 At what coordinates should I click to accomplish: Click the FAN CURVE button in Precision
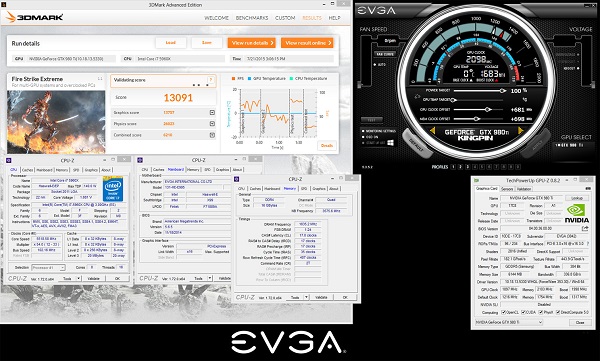tap(385, 54)
